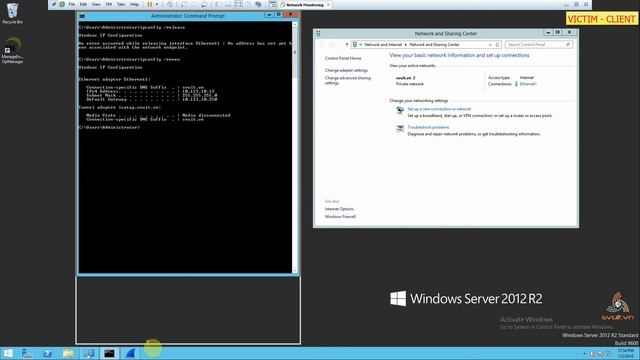
Task: Click Network and Internet breadcrumb
Action: coord(383,44)
